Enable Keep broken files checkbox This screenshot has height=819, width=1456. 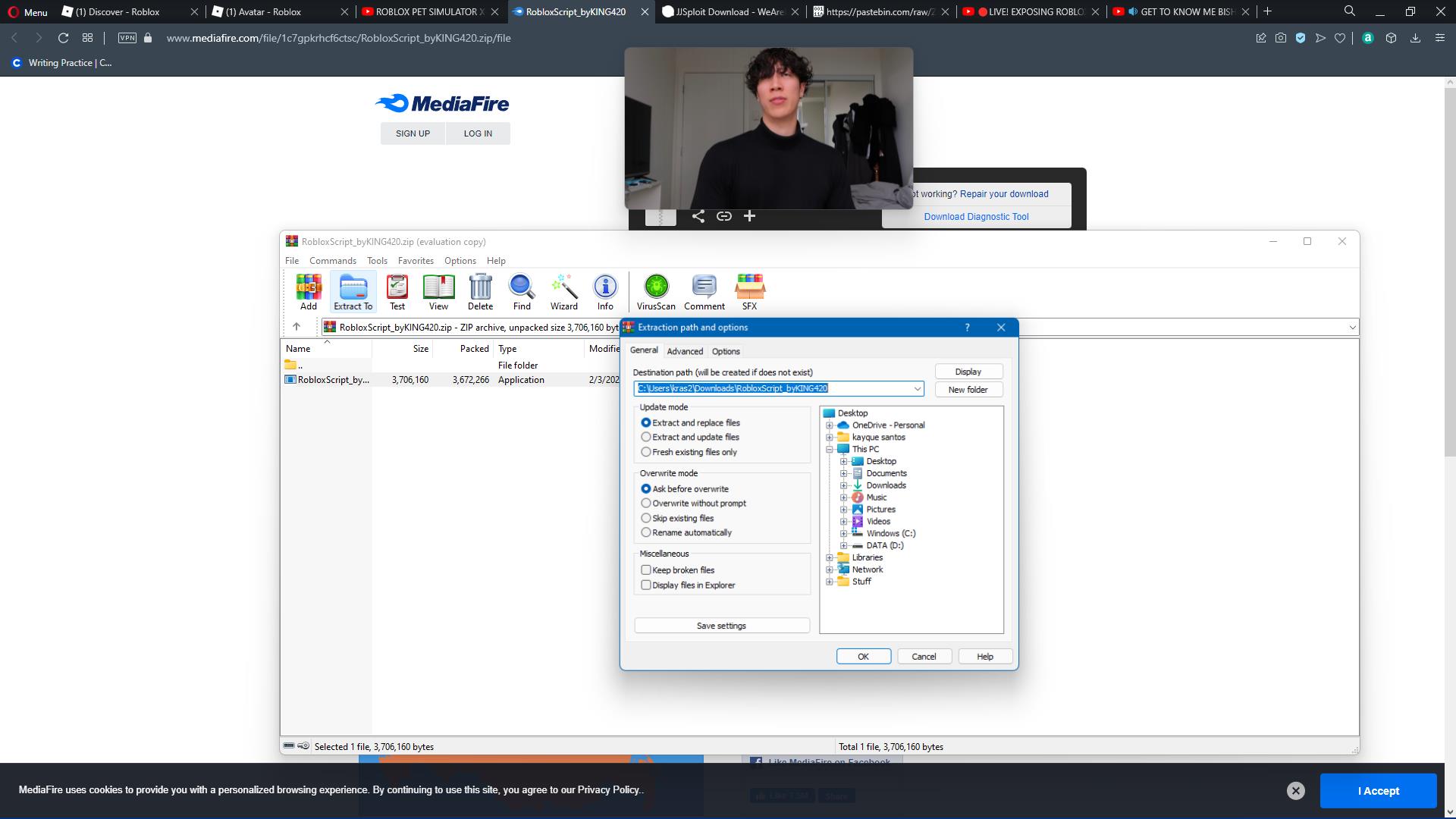pos(646,570)
